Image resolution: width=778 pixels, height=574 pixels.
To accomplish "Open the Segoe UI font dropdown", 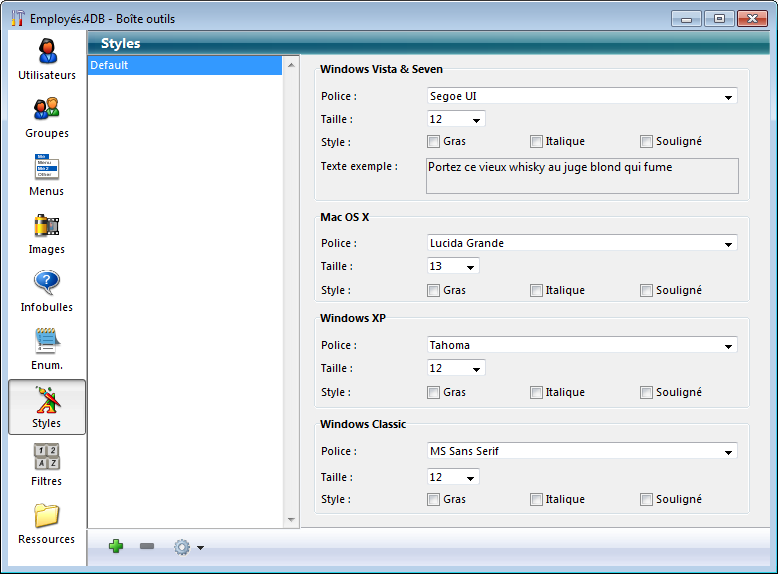I will [x=582, y=96].
